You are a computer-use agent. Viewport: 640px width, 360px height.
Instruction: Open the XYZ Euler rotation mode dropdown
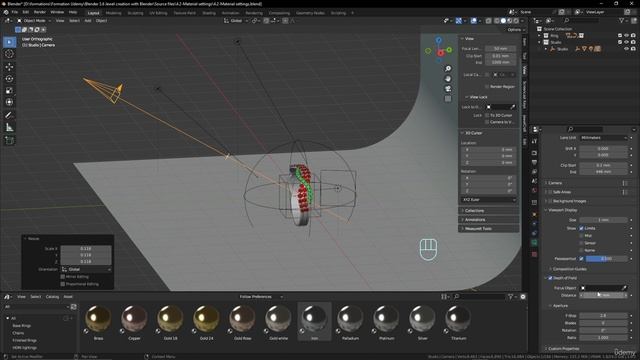point(489,200)
